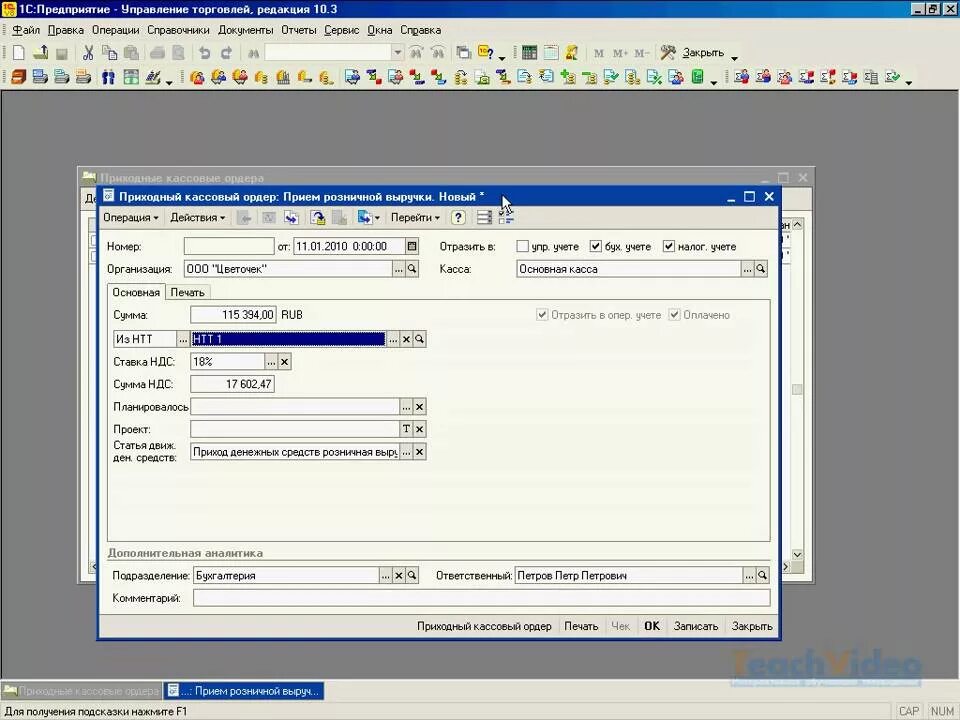Click the help question icon in the order form
This screenshot has height=720, width=960.
click(458, 217)
